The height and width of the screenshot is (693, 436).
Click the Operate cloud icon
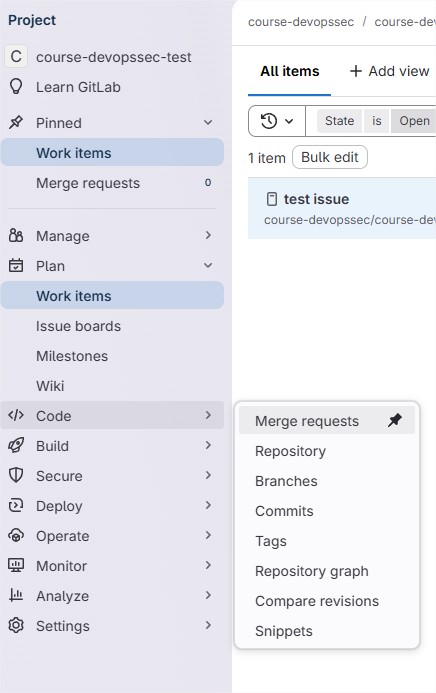pos(16,536)
